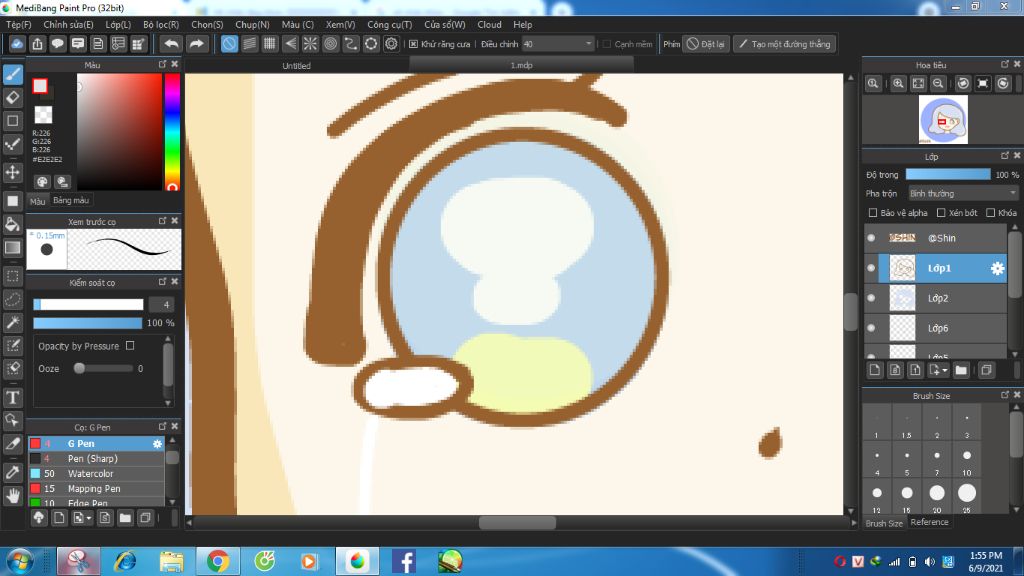This screenshot has height=576, width=1024.
Task: Enable concentric circle snap
Action: (x=330, y=44)
